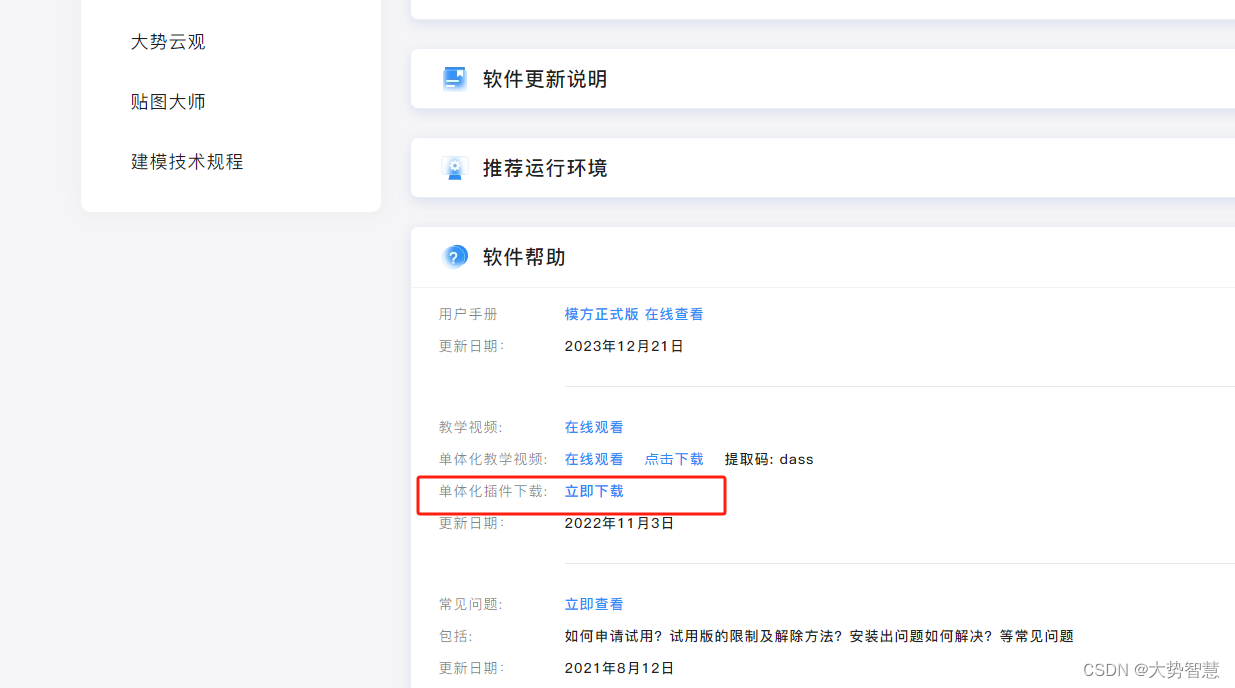Click the 包括: label
Screen dimensions: 1235x688
pos(456,636)
